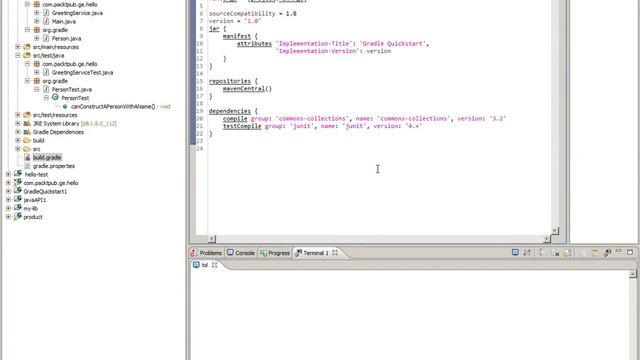Expand the JRE System Library node
Viewport: 640px width, 360px height.
pos(18,123)
